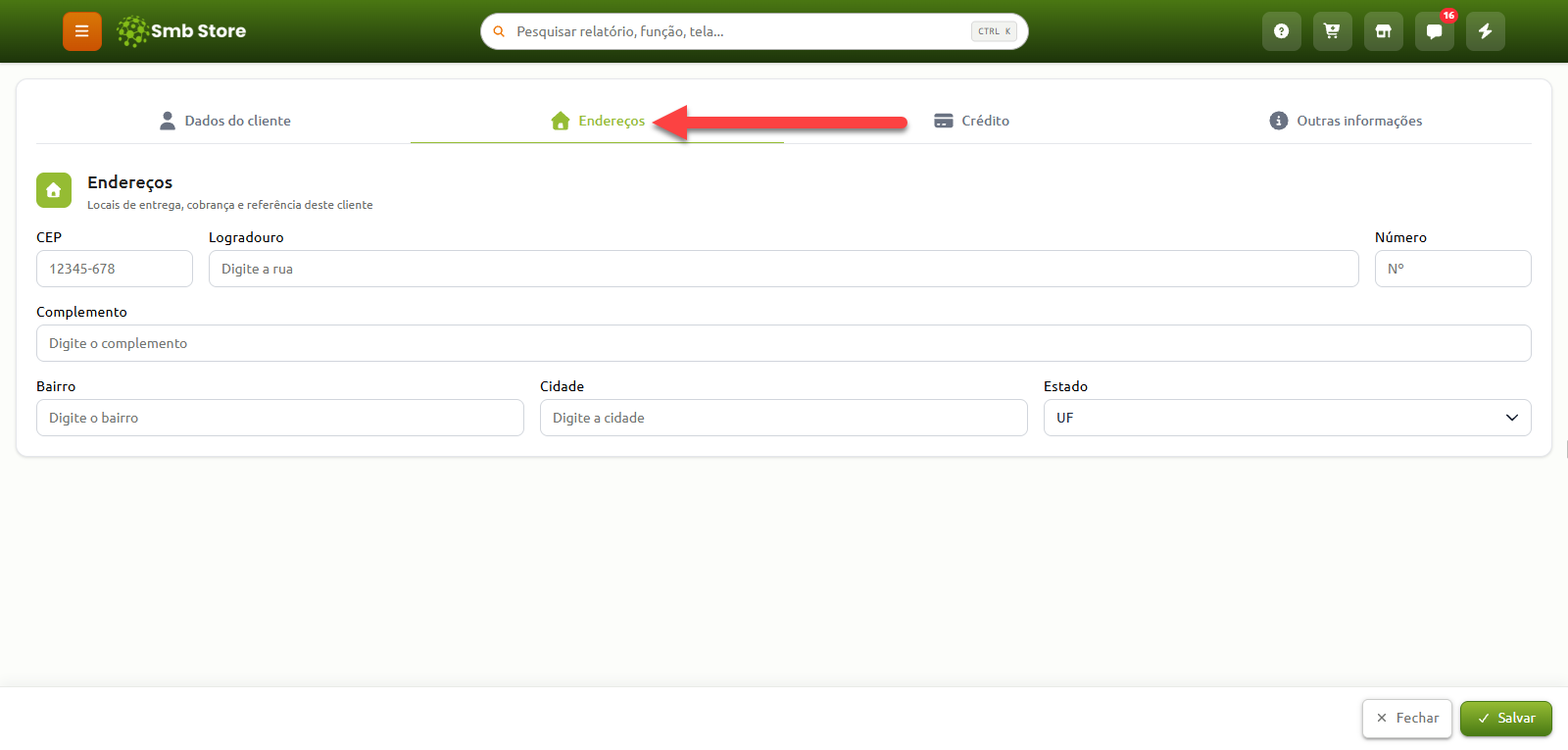Expand the Estado UF dropdown

tap(1288, 418)
